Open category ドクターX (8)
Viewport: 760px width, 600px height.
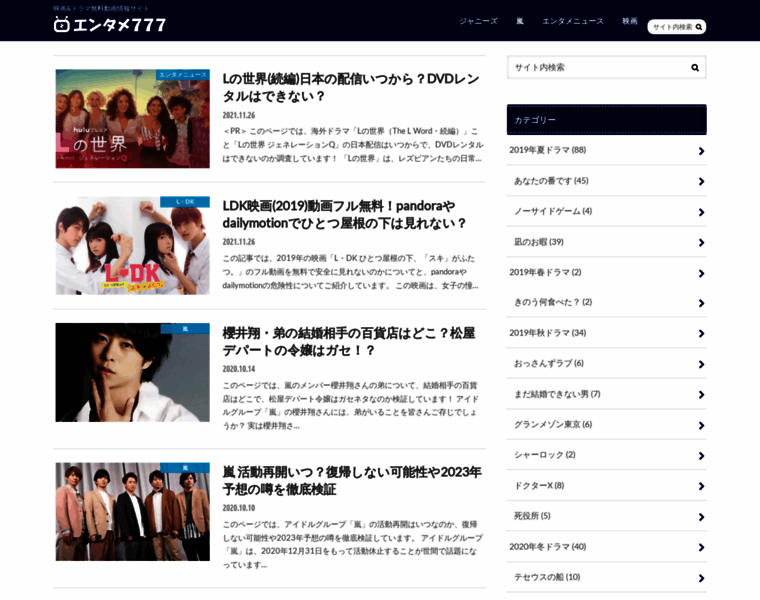click(539, 486)
